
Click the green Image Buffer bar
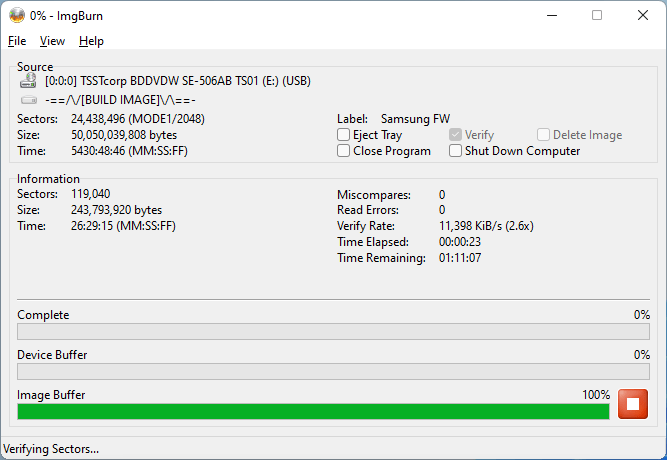pyautogui.click(x=313, y=411)
